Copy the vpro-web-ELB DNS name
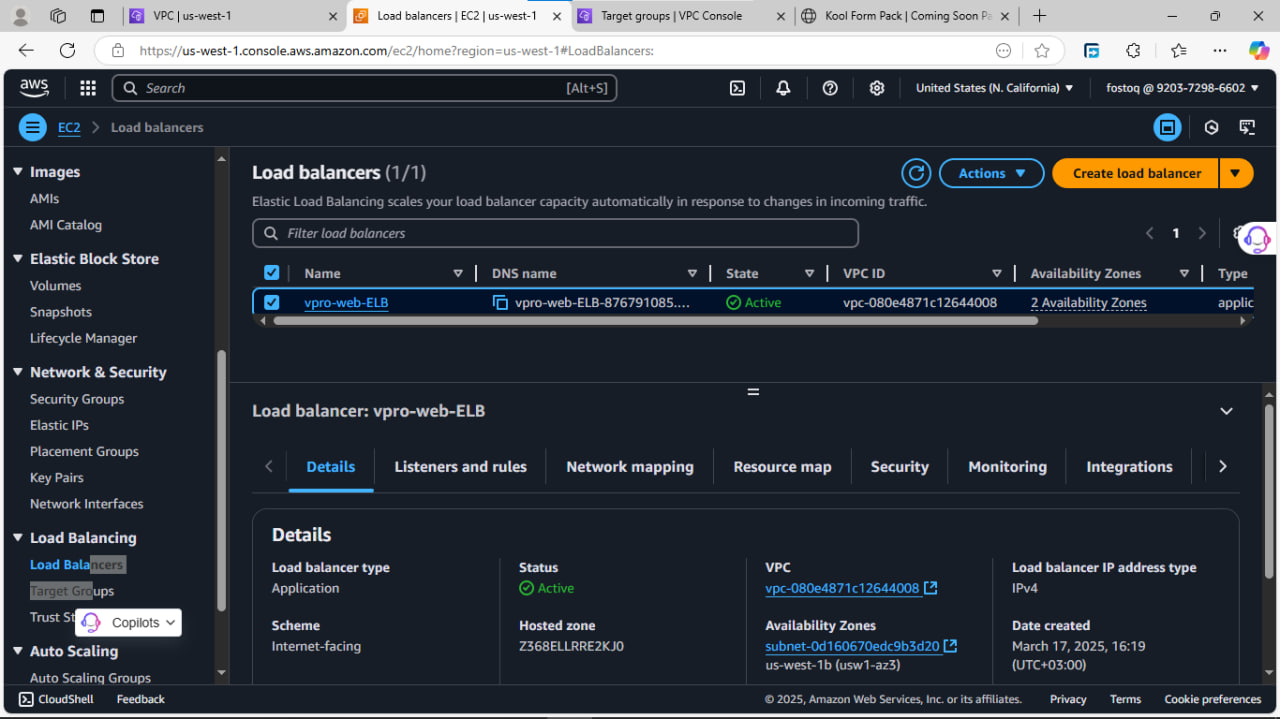1280x719 pixels. click(x=500, y=302)
